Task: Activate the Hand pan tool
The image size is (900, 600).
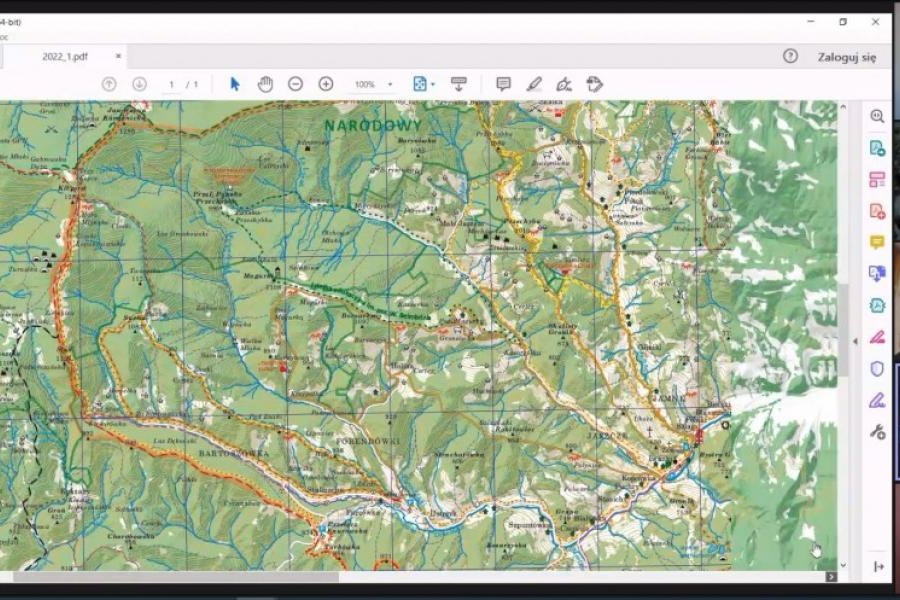Action: [x=265, y=84]
